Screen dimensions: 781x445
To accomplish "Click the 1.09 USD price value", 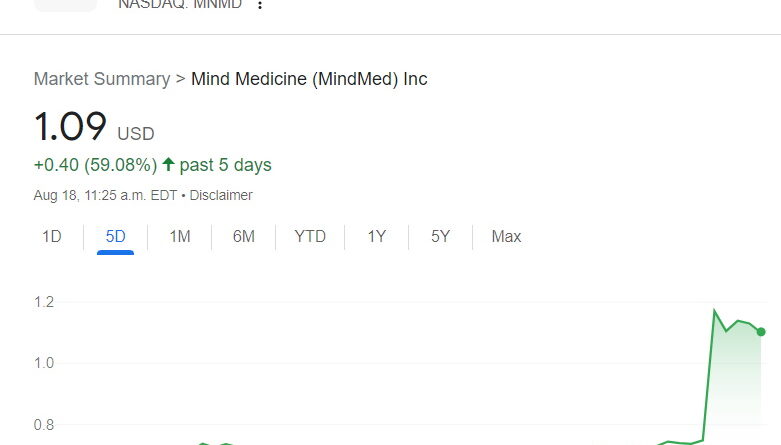I will click(x=70, y=127).
